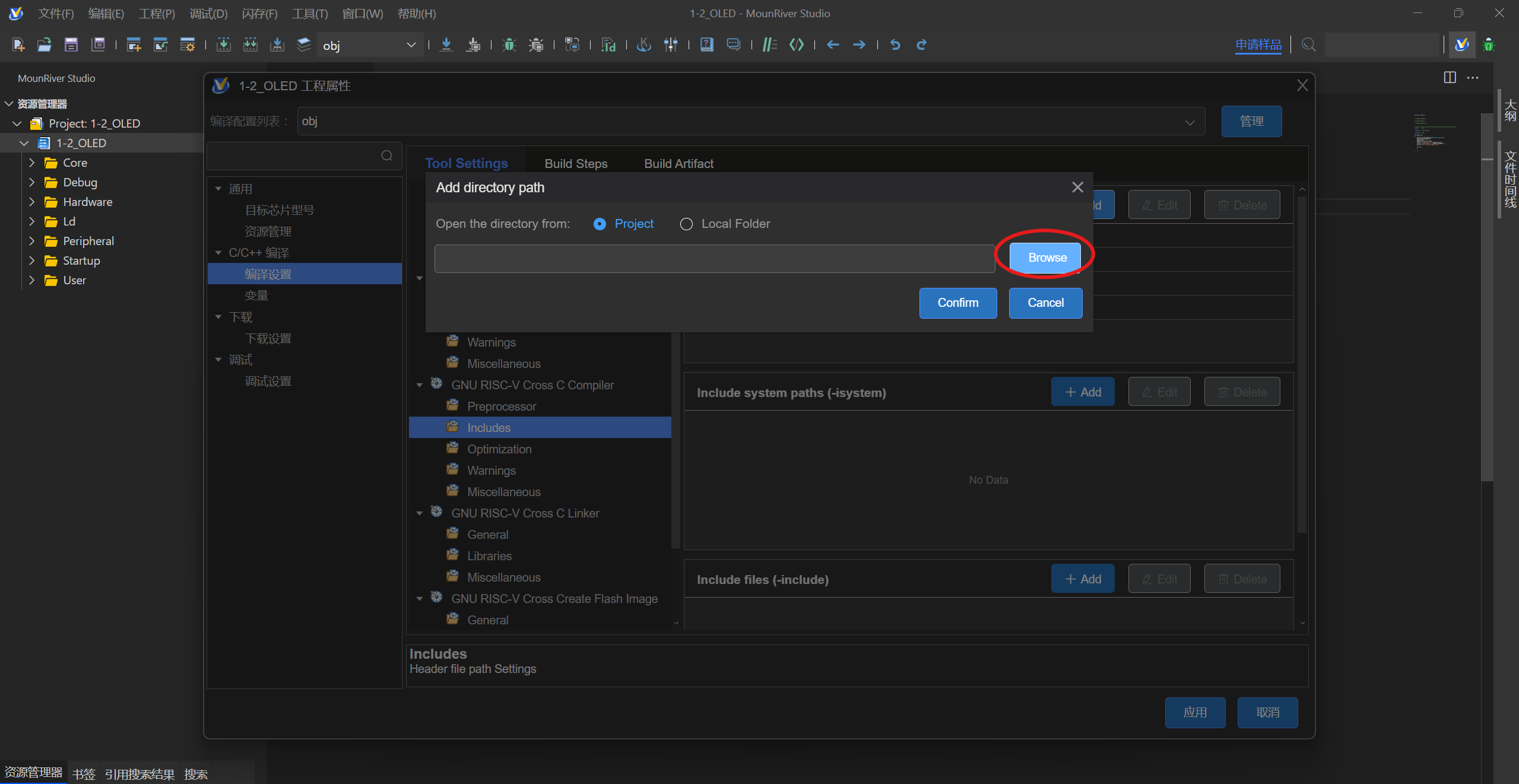The height and width of the screenshot is (784, 1519).
Task: Open the 文件(F) menu
Action: [x=56, y=13]
